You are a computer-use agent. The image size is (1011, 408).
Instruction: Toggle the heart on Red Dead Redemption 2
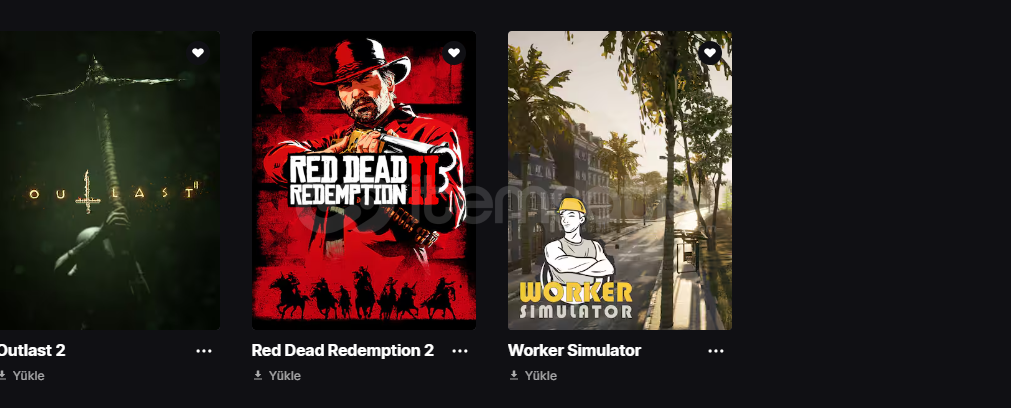pos(453,53)
